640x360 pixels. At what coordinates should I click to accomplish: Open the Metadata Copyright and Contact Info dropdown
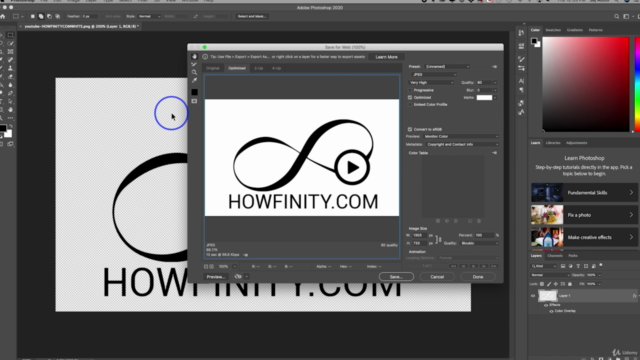tap(462, 144)
